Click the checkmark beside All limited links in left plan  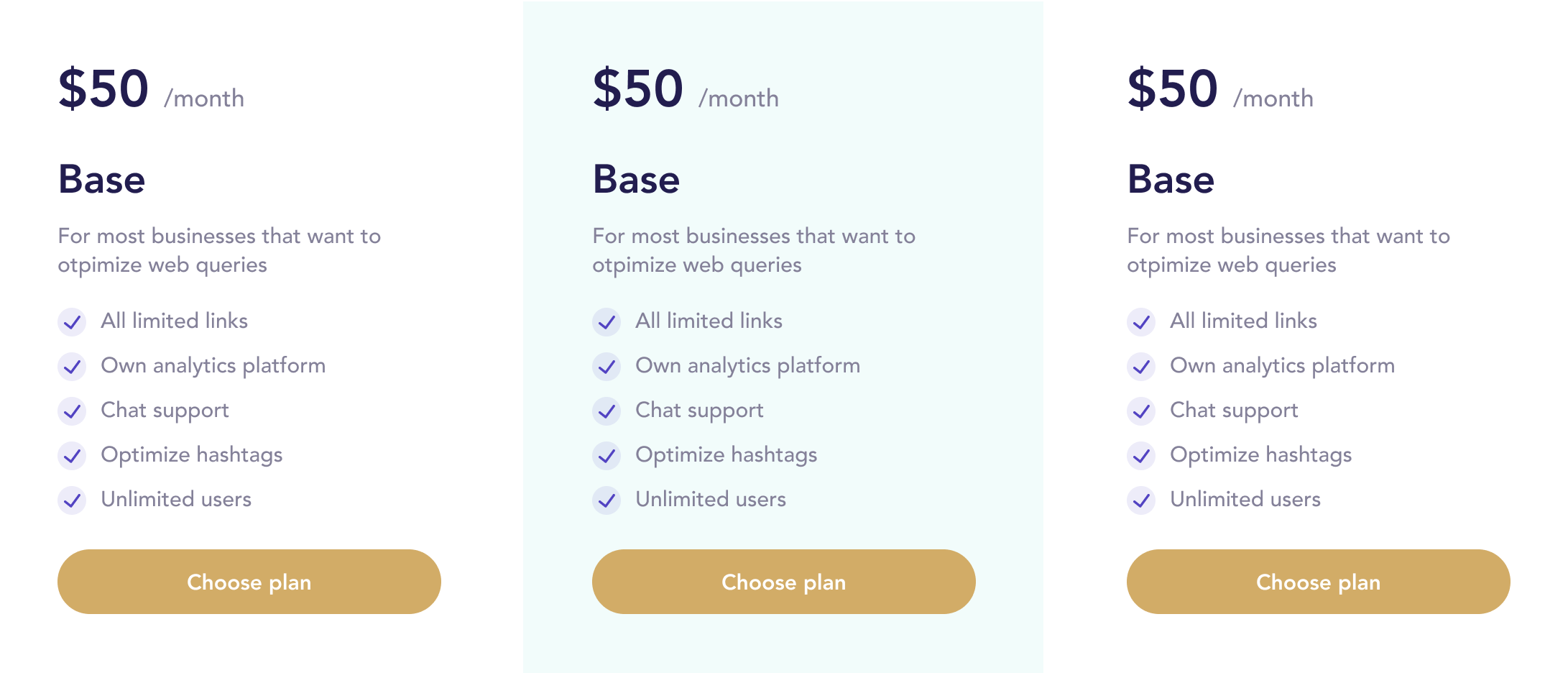72,322
